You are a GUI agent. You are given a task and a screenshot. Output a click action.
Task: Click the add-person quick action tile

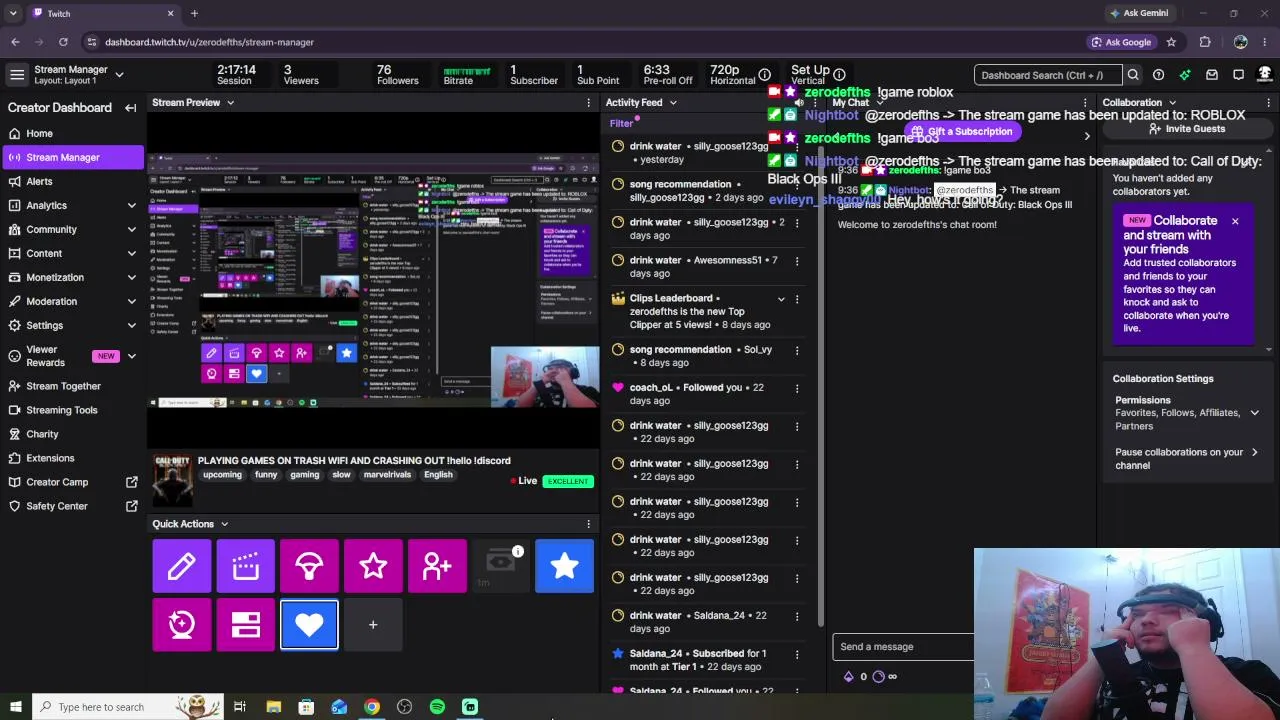pyautogui.click(x=437, y=566)
